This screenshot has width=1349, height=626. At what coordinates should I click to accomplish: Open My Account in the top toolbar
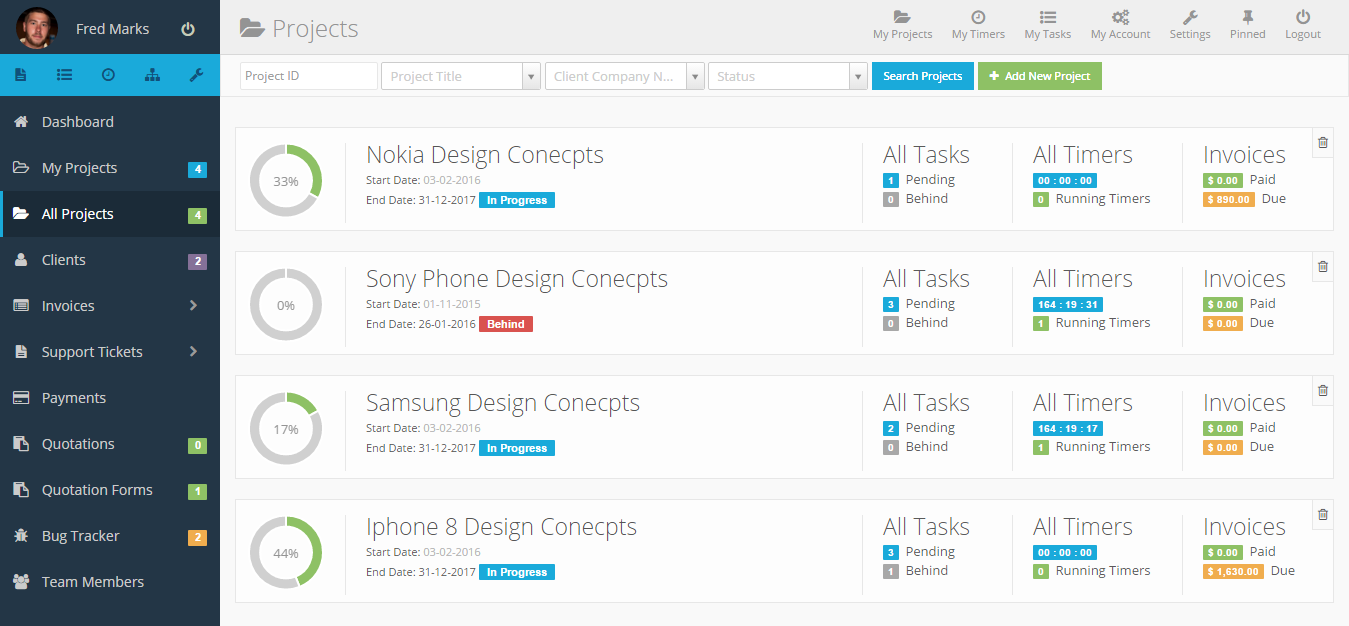click(x=1120, y=26)
